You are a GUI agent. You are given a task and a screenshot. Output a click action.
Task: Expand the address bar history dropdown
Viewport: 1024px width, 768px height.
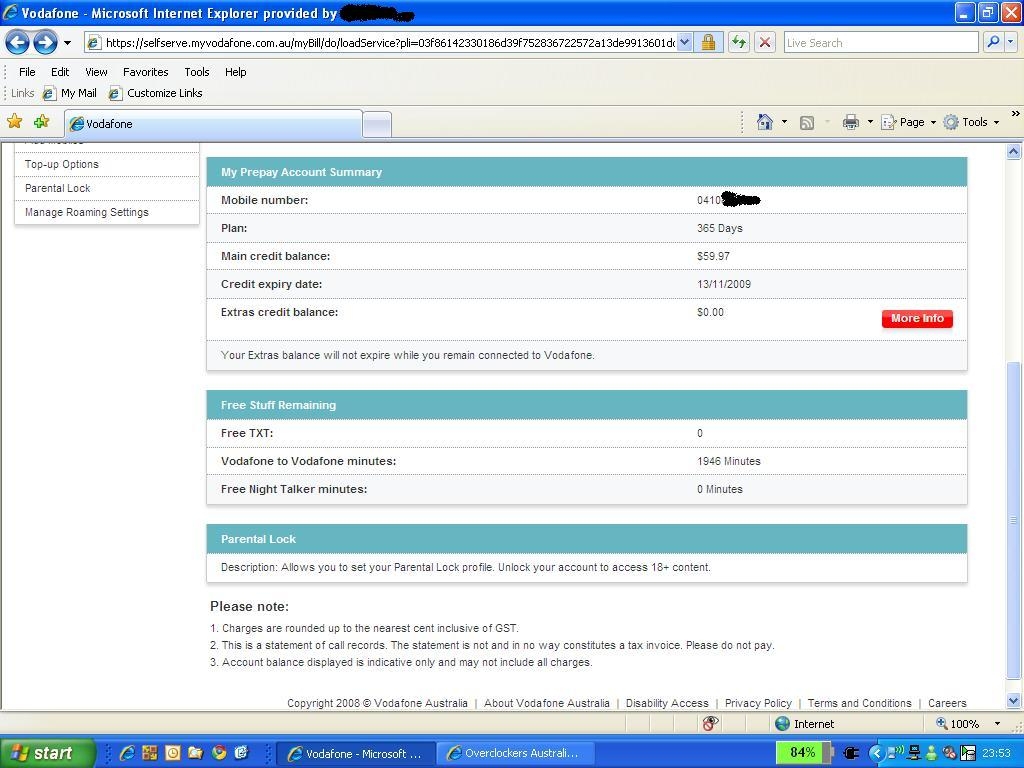(684, 43)
